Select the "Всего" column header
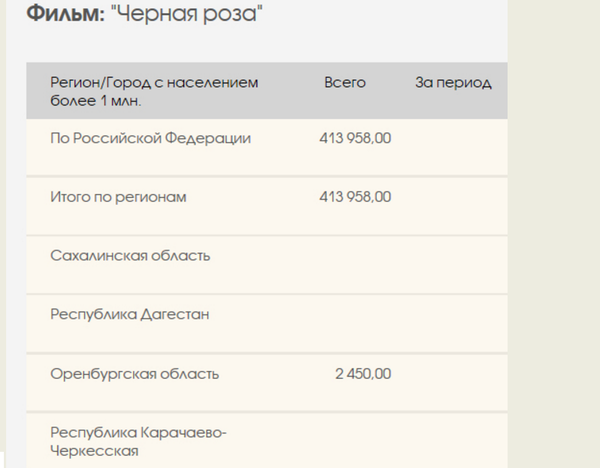Screen dimensions: 600x468 pyautogui.click(x=345, y=83)
